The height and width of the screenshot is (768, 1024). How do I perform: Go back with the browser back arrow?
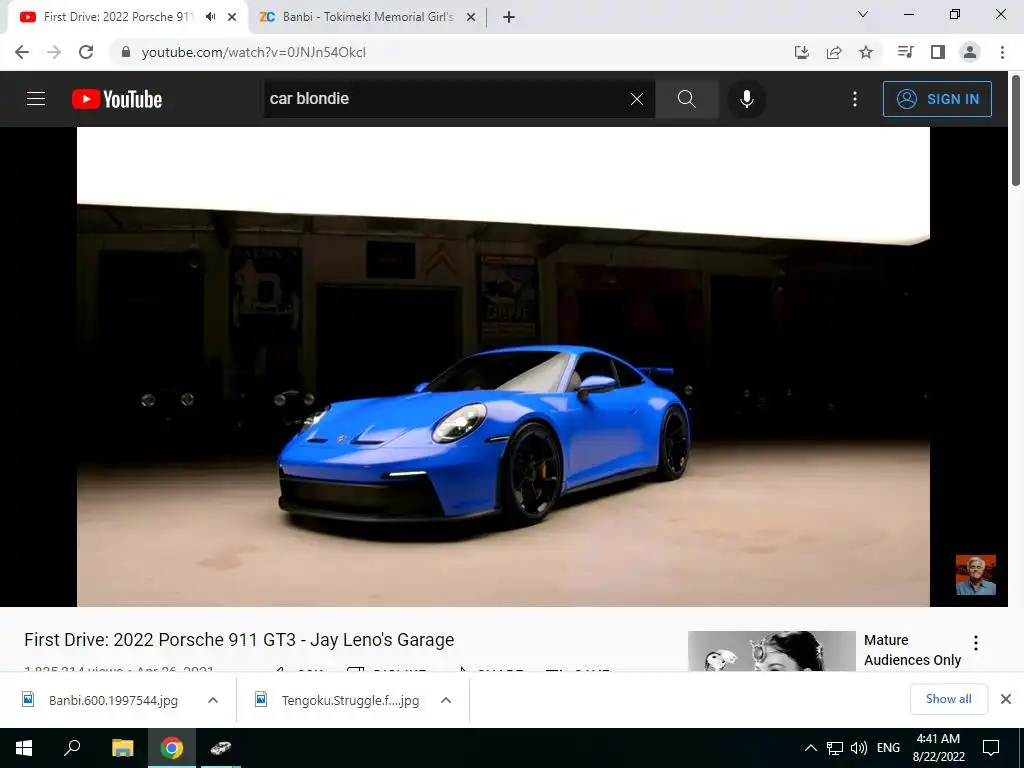(22, 52)
